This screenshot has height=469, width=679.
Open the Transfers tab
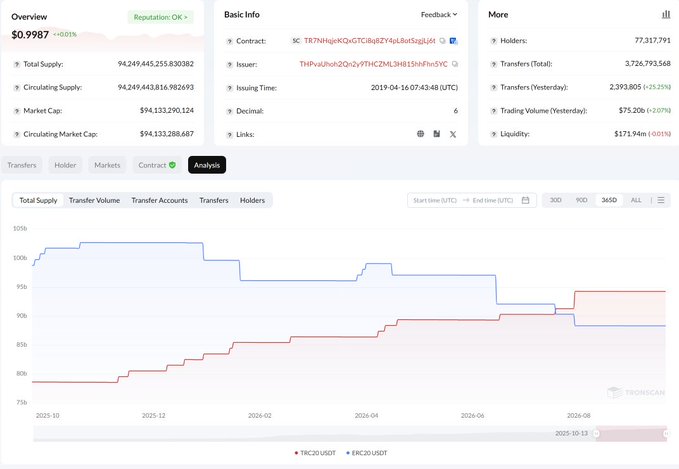(22, 165)
